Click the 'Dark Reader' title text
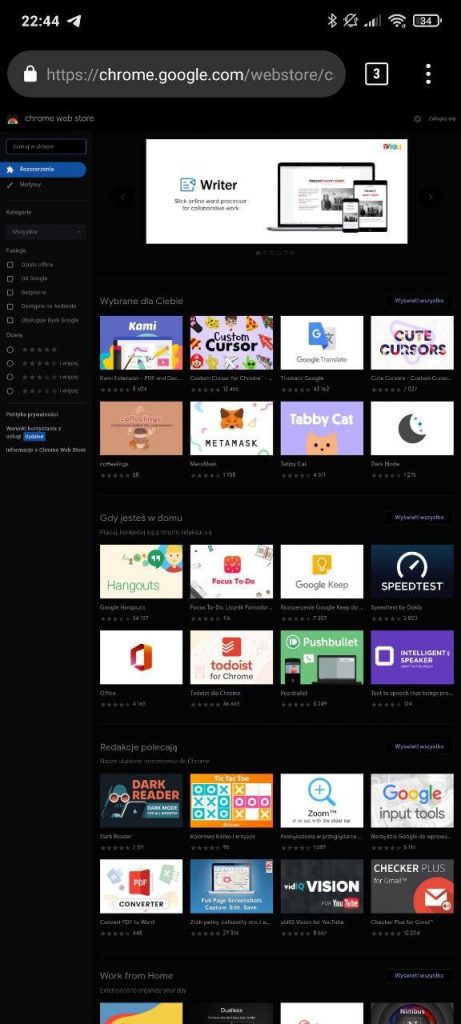 (x=116, y=836)
